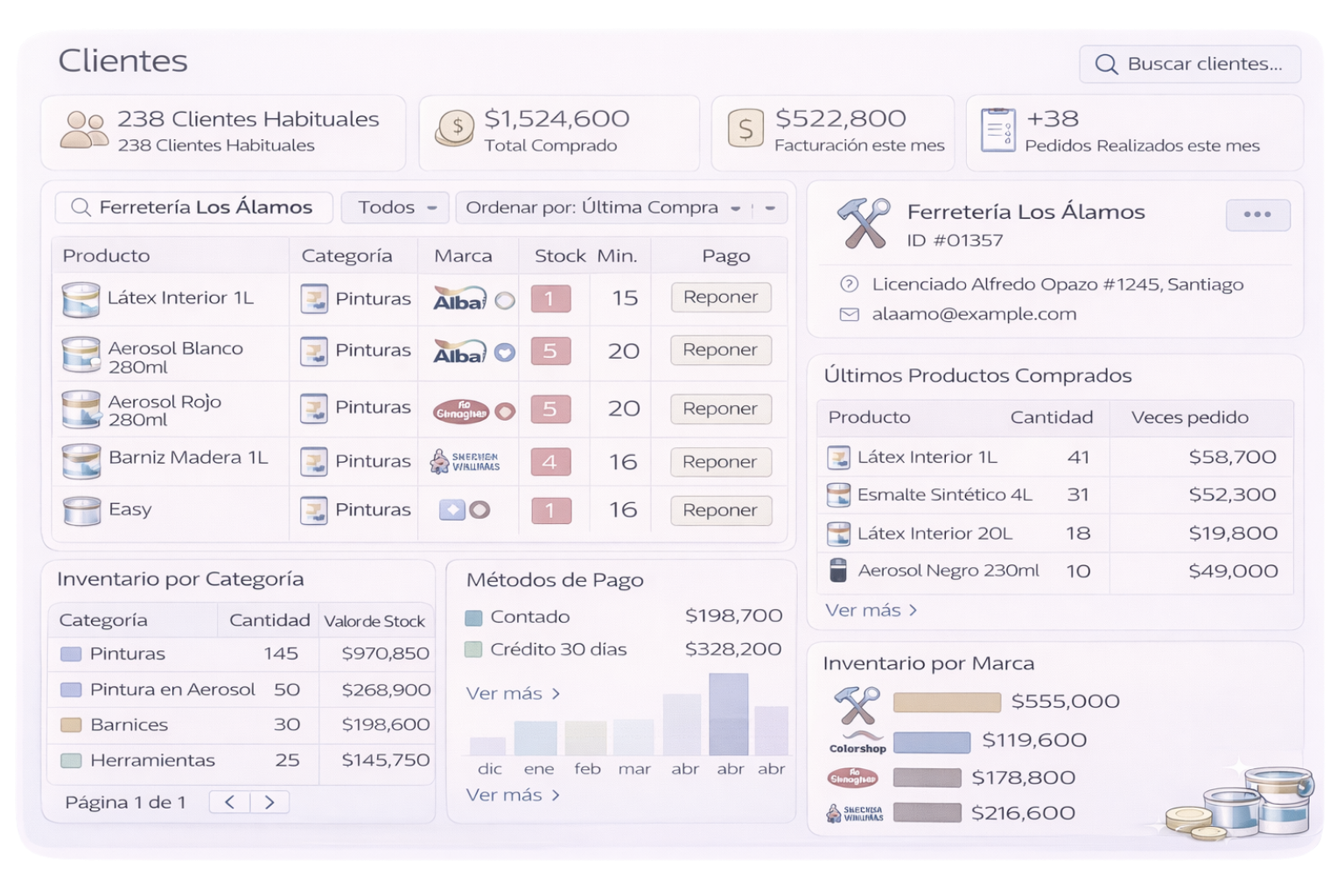This screenshot has width=1344, height=896.
Task: Click the email envelope icon
Action: 849,314
